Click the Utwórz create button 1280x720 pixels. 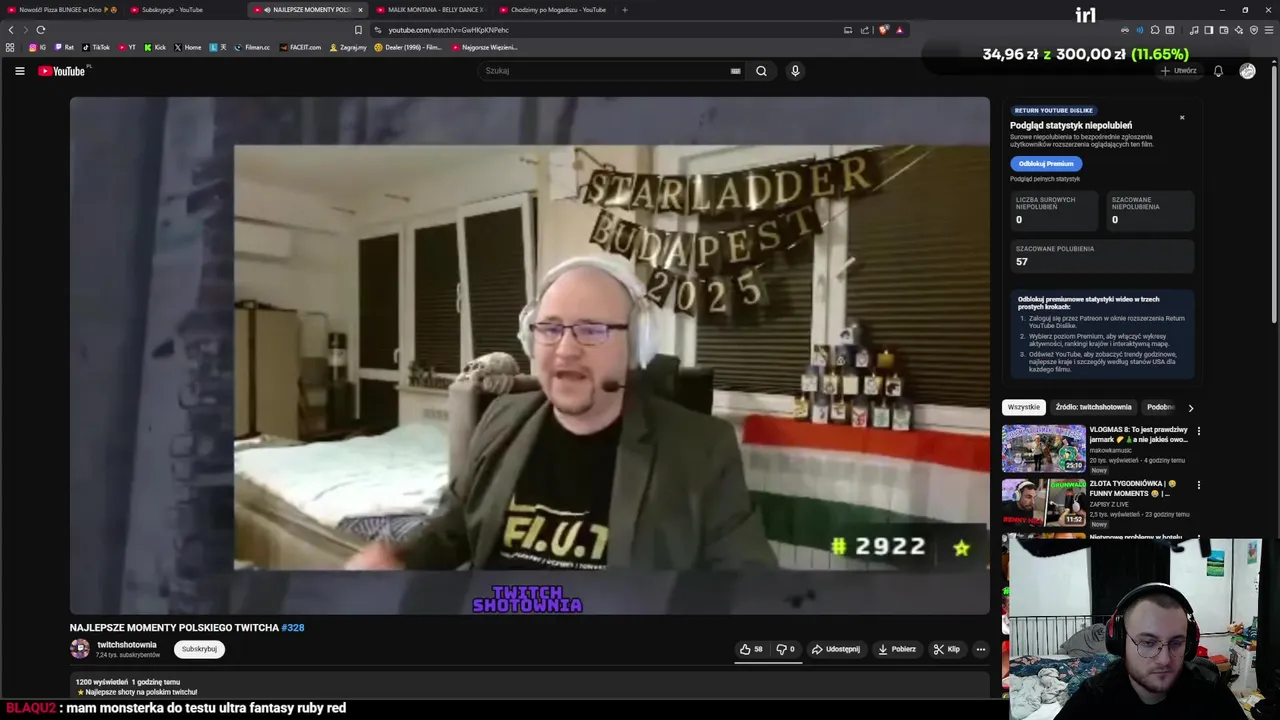1179,71
